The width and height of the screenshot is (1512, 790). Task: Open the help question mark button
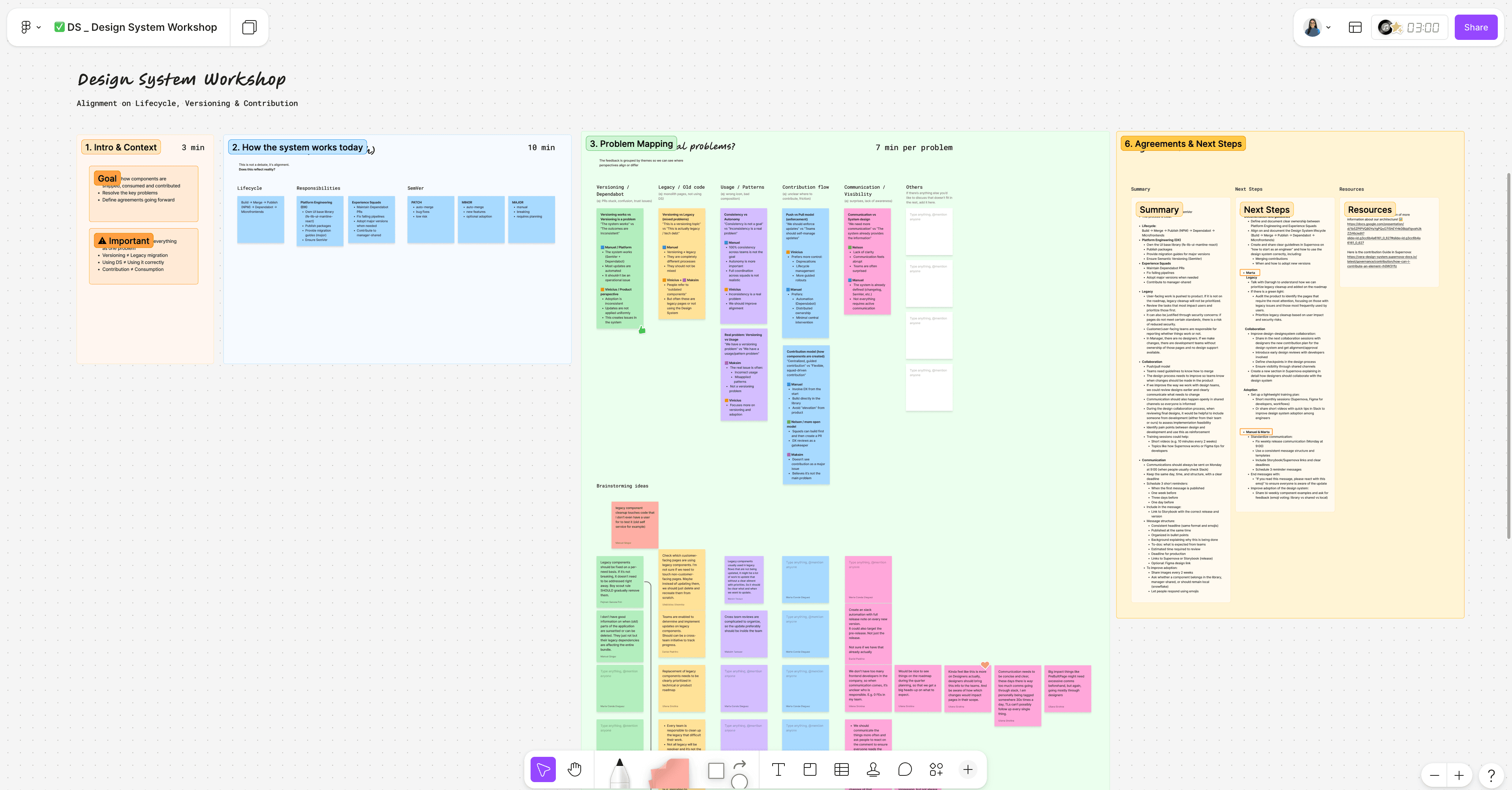tap(1491, 775)
